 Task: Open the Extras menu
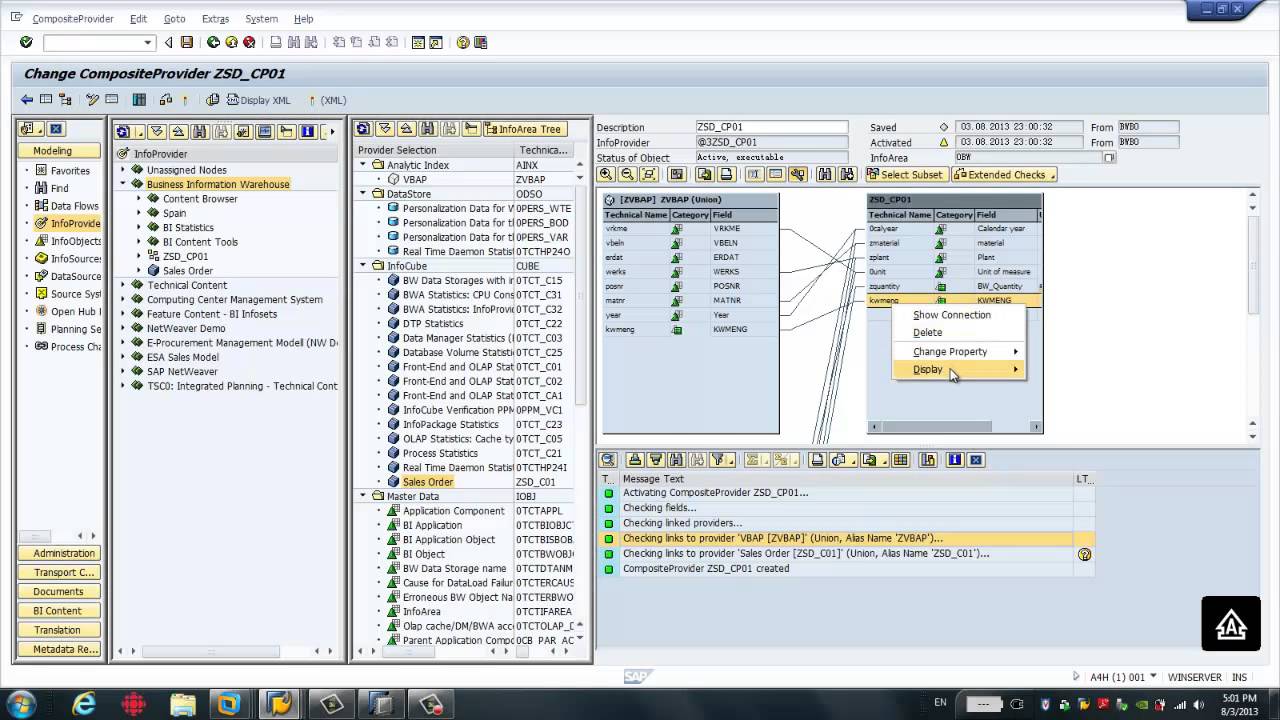tap(215, 19)
